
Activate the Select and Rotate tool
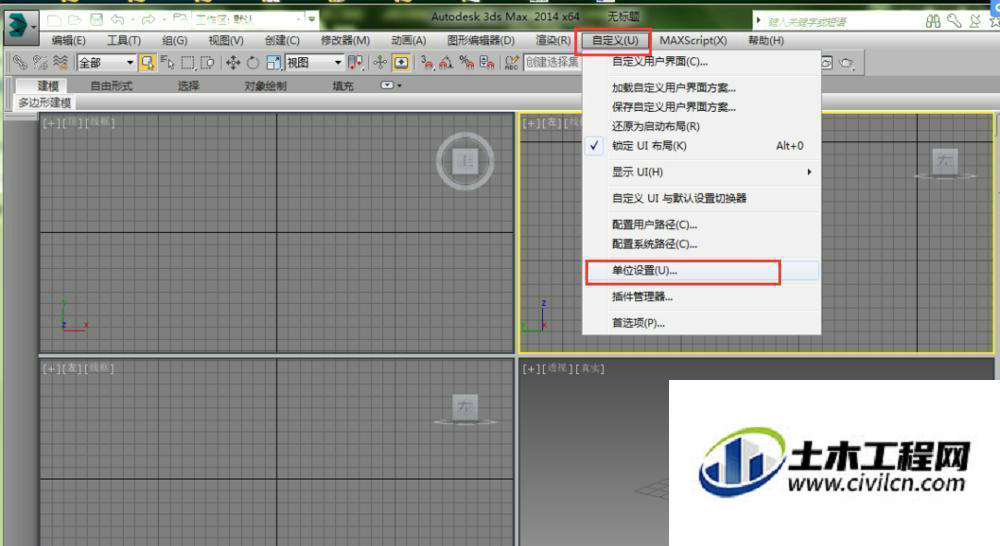pyautogui.click(x=253, y=63)
